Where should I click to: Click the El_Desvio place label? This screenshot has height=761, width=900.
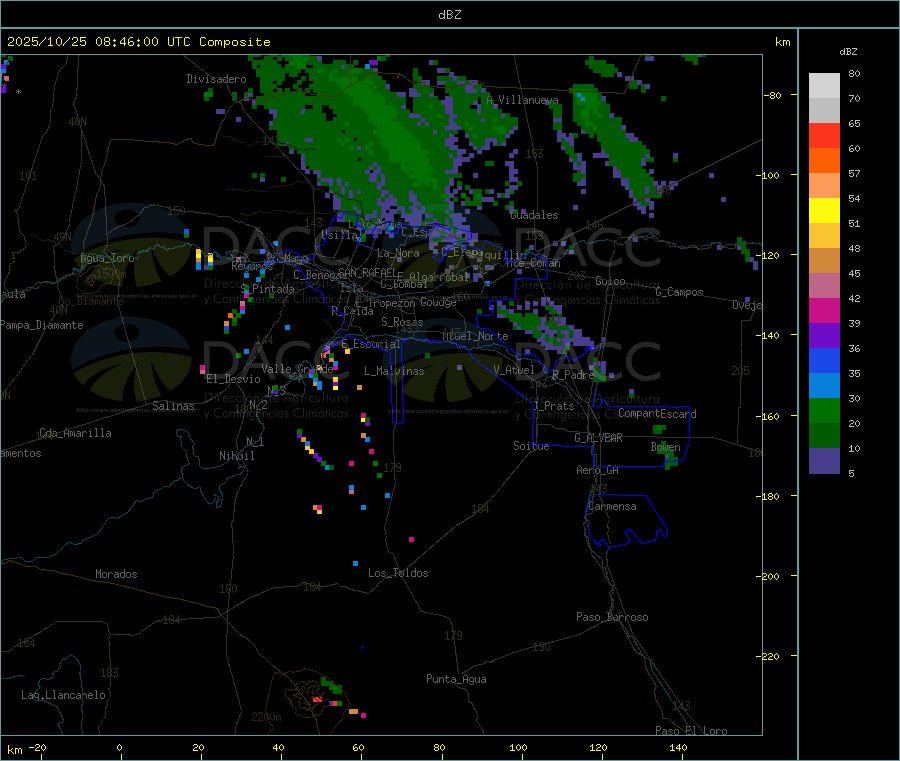tap(234, 379)
